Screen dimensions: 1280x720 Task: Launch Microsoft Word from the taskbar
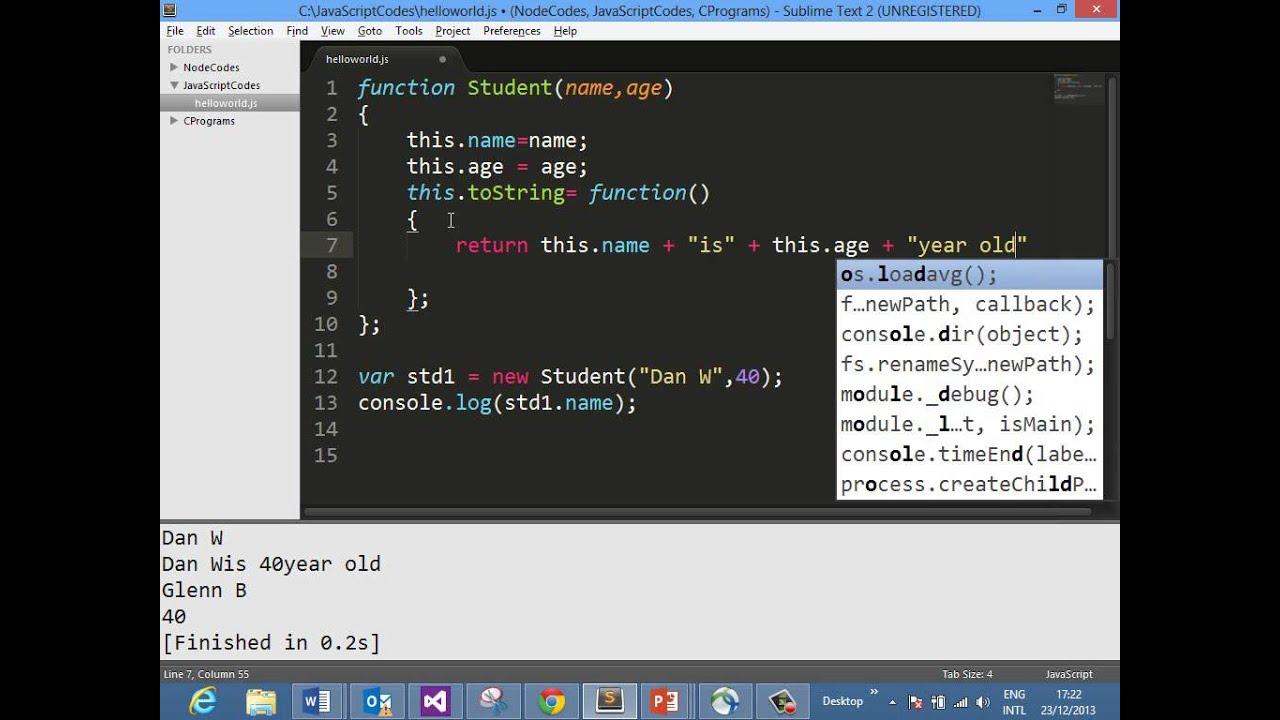pos(317,701)
